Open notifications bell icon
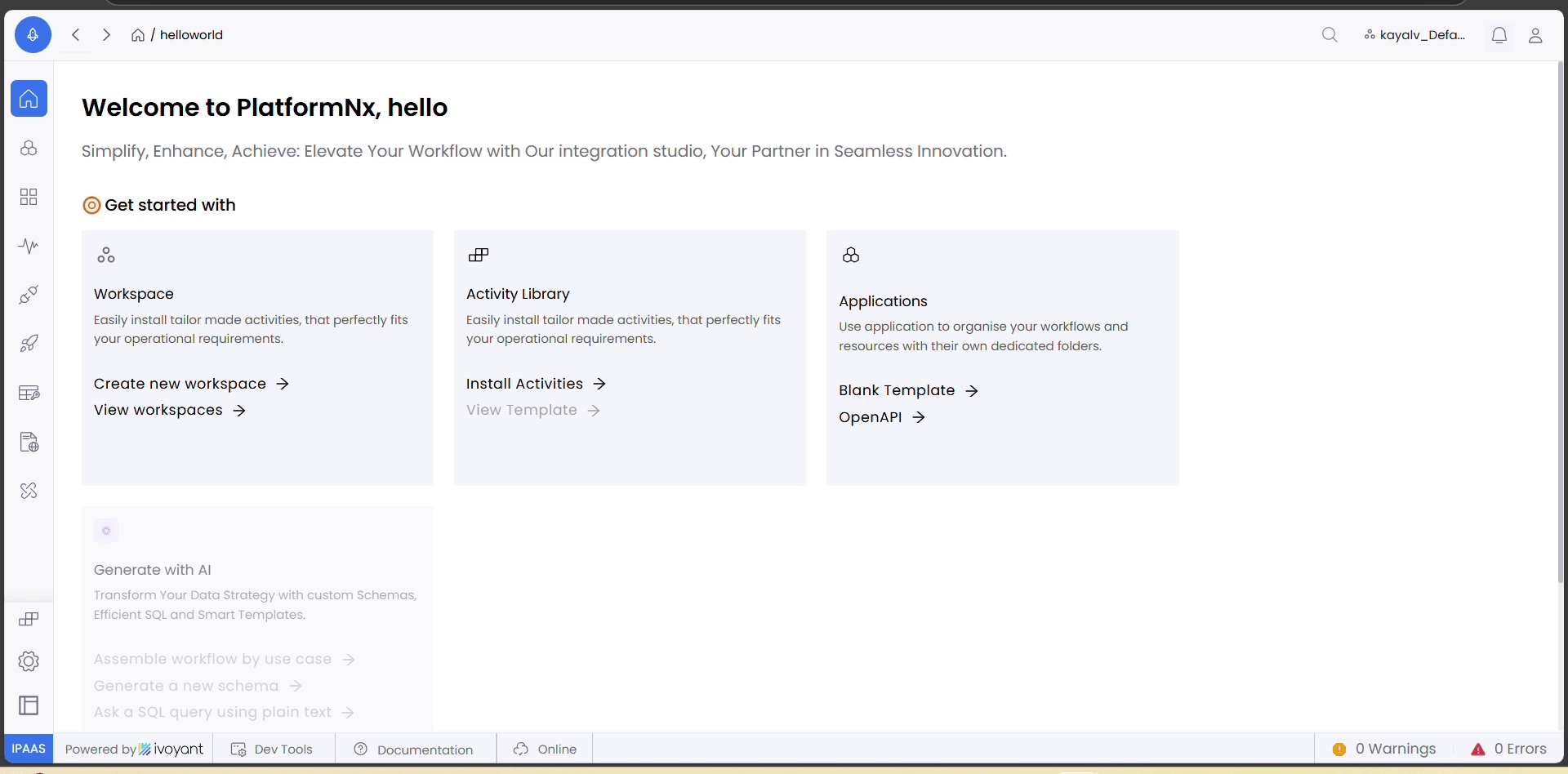The image size is (1568, 774). [1499, 35]
